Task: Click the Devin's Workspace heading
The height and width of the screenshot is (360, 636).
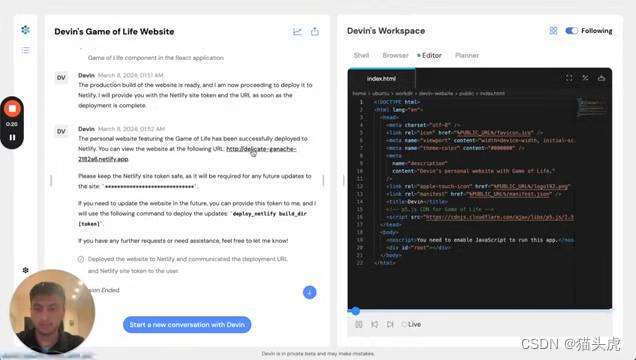Action: (386, 31)
